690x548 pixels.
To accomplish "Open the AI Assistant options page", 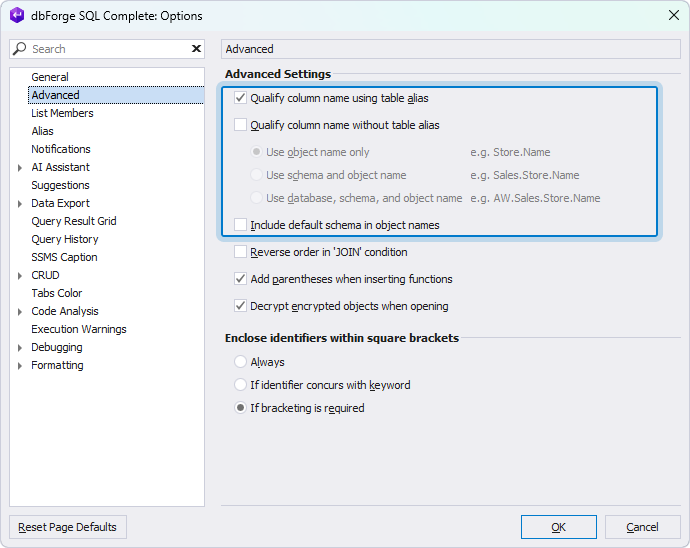I will coord(60,167).
